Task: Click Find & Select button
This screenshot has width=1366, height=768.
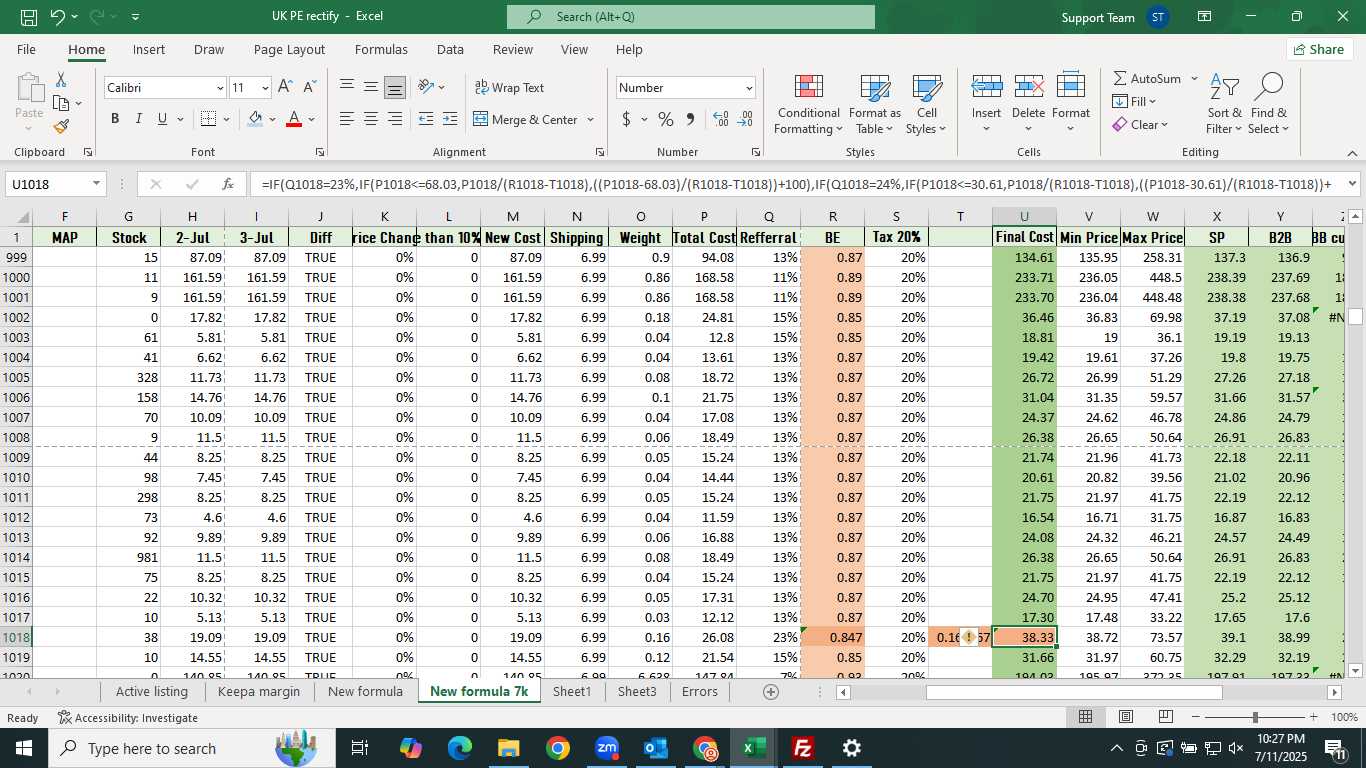Action: click(x=1269, y=104)
